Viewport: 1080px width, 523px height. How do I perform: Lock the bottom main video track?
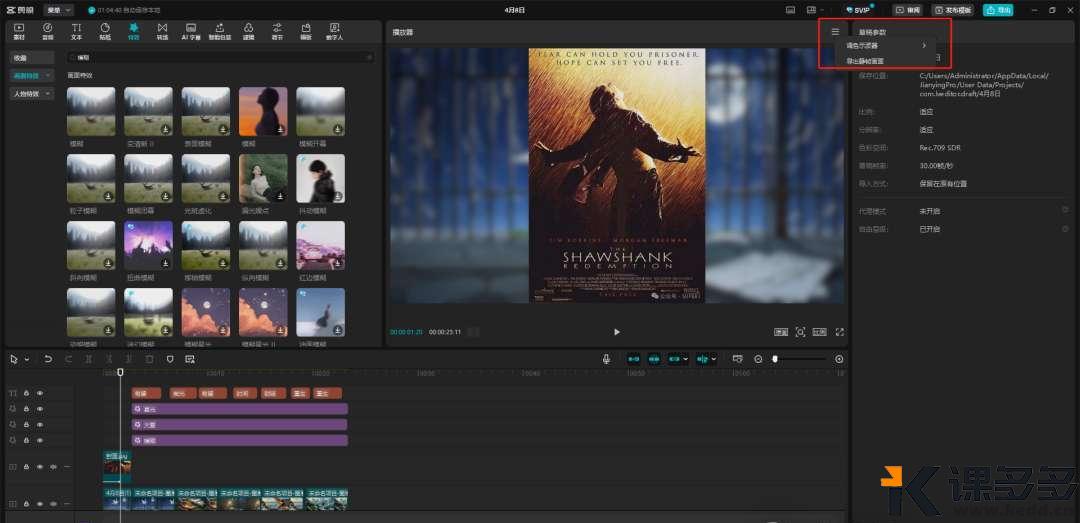26,504
